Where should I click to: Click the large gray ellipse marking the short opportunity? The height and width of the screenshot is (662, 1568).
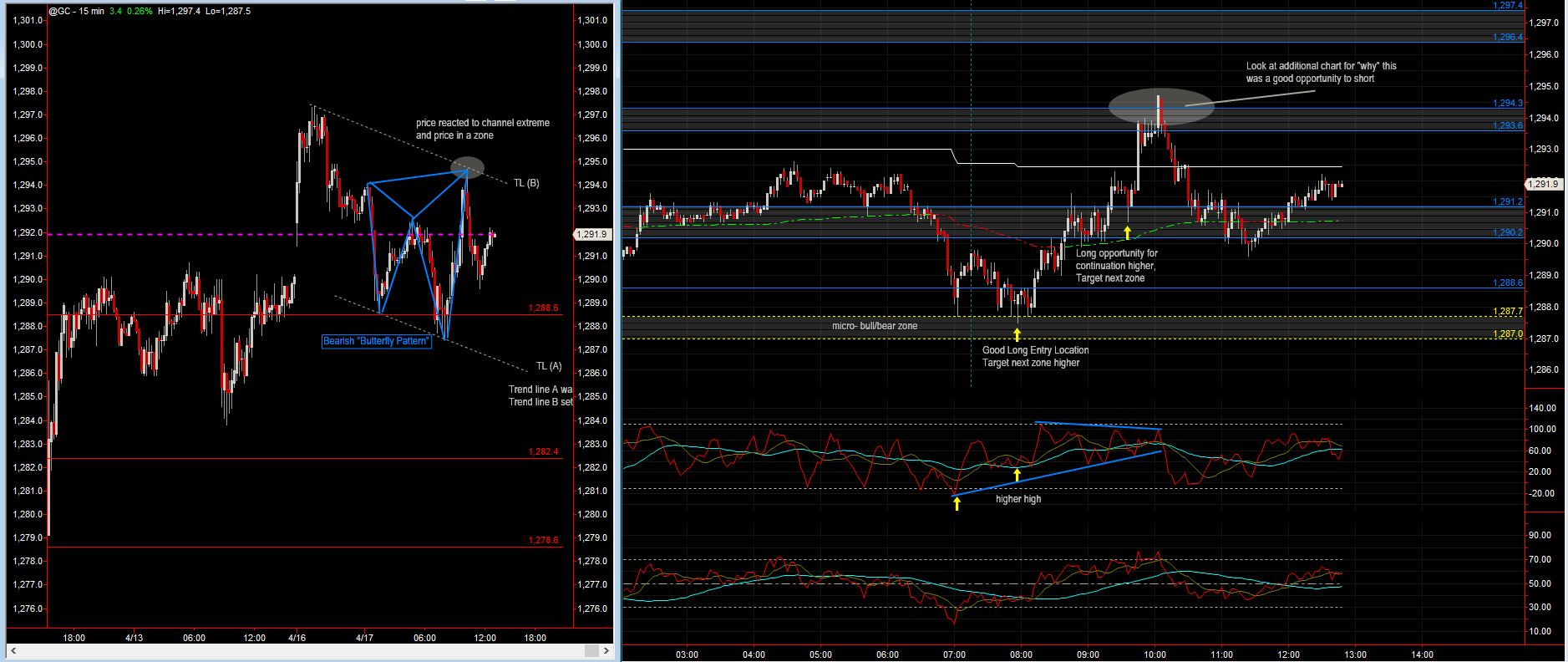pyautogui.click(x=1161, y=106)
